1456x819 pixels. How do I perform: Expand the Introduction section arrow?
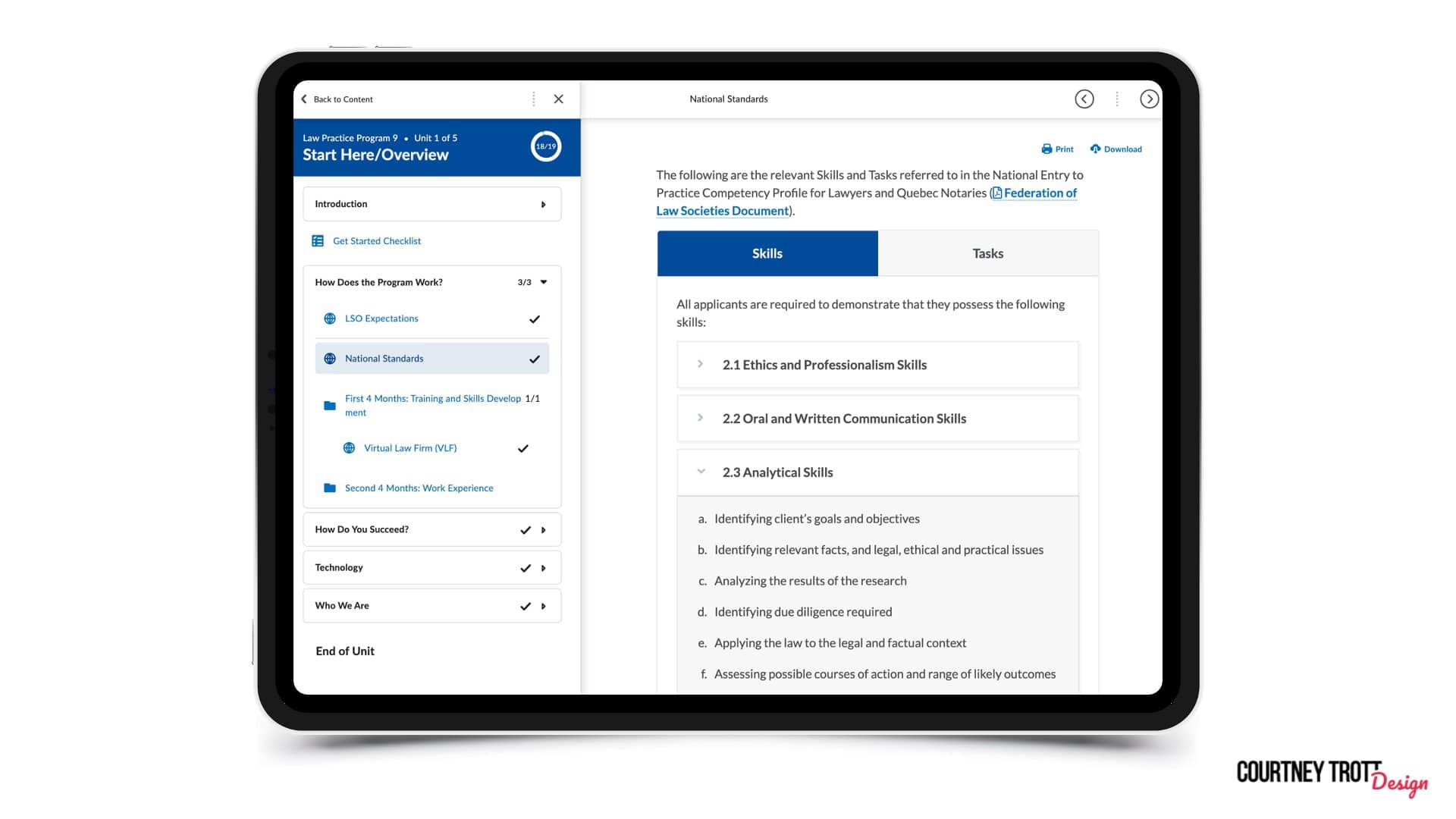pyautogui.click(x=544, y=205)
